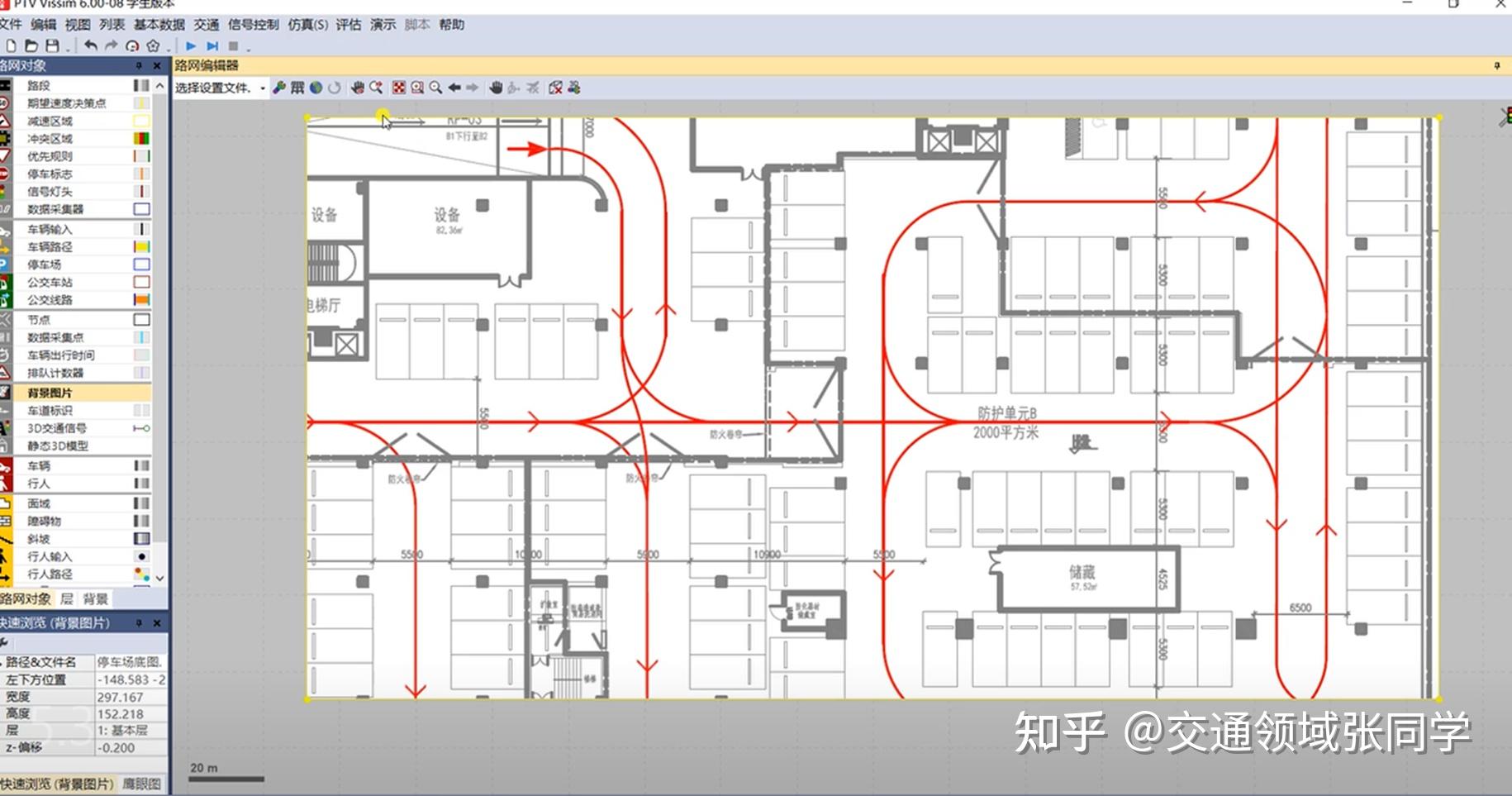Click the 减速区域 yellow color swatch
This screenshot has height=796, width=1512.
tap(143, 121)
